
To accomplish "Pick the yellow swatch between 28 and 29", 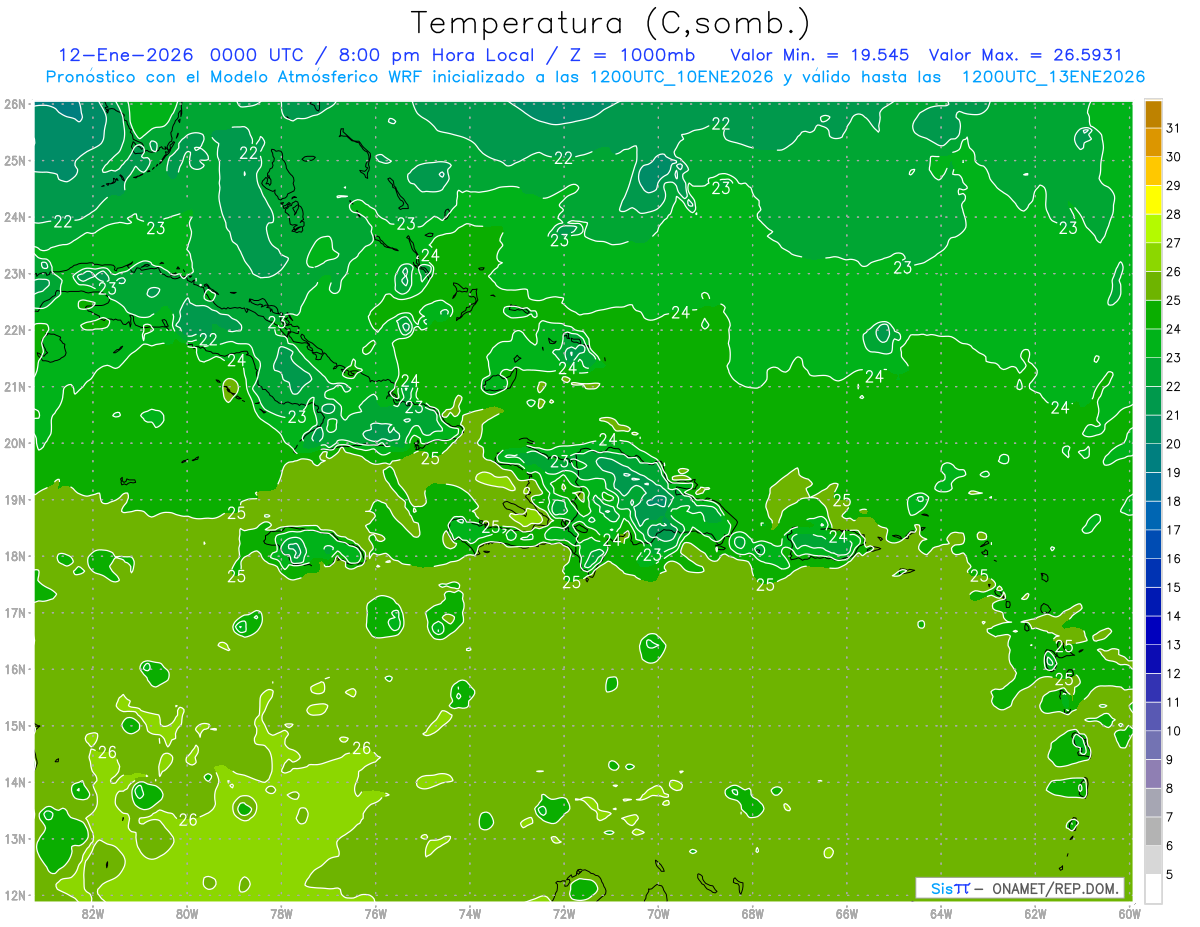I will coord(1153,199).
